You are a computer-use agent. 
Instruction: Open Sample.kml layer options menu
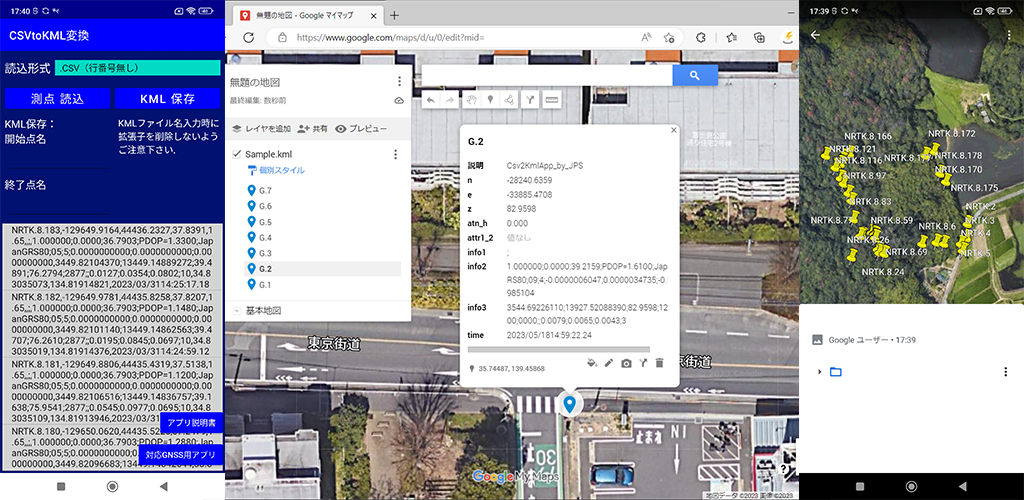[x=394, y=155]
